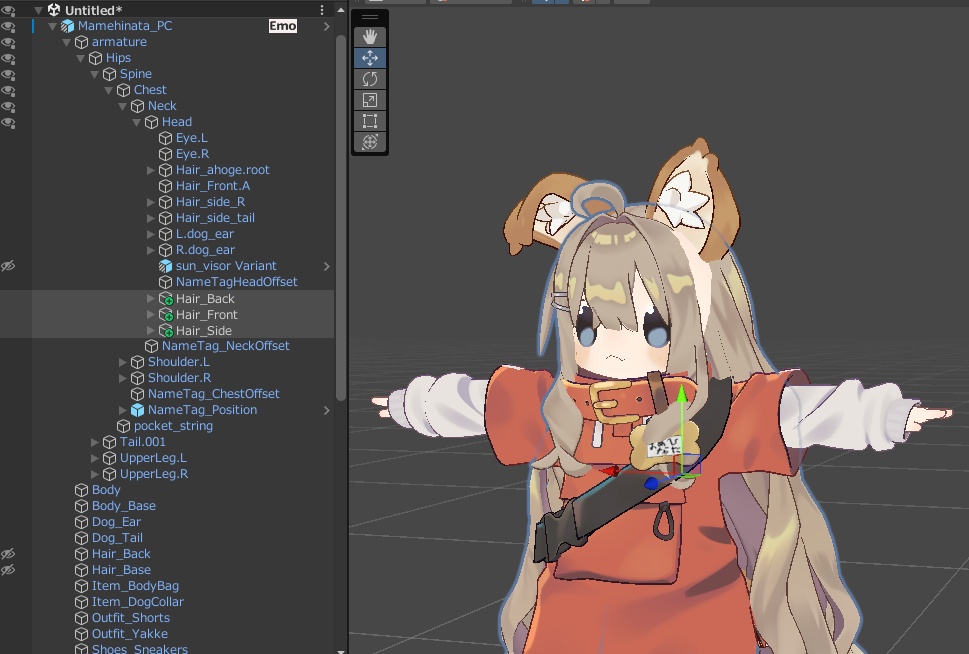
Task: Click the red X-axis gizmo arrow
Action: pos(609,472)
